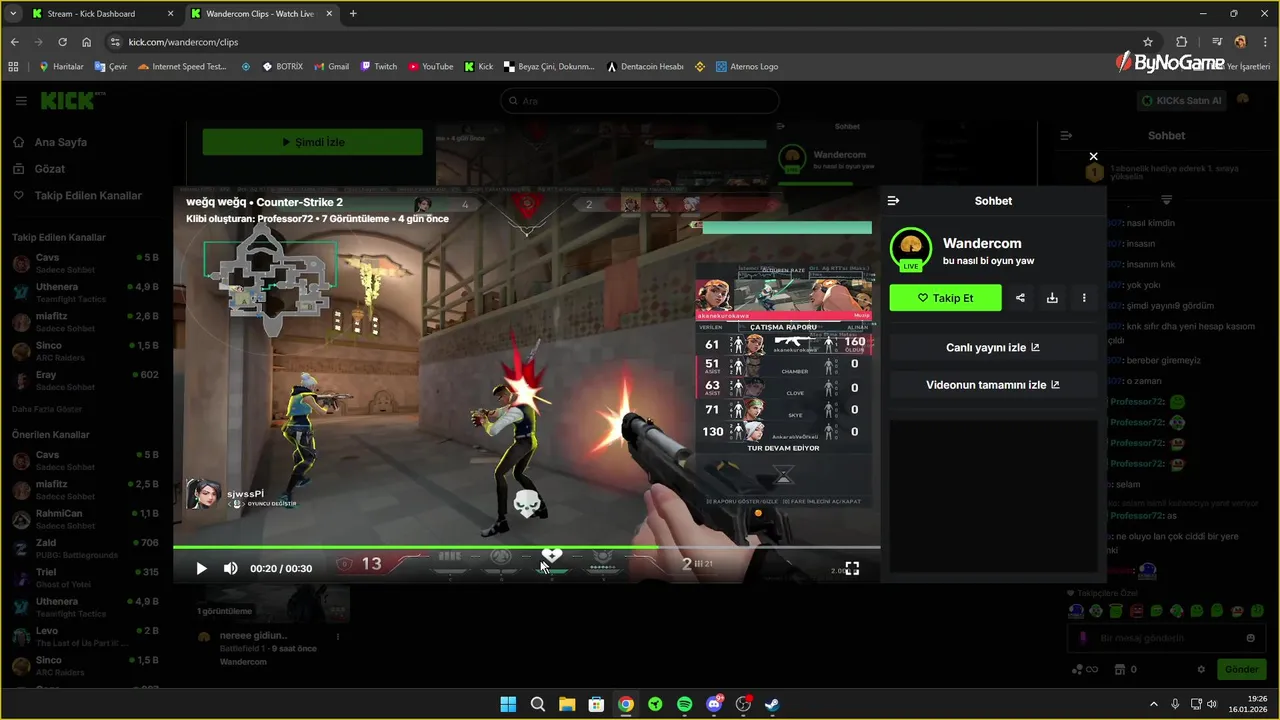The height and width of the screenshot is (720, 1280).
Task: Collapse the background Sohbet chat panel
Action: (1066, 135)
